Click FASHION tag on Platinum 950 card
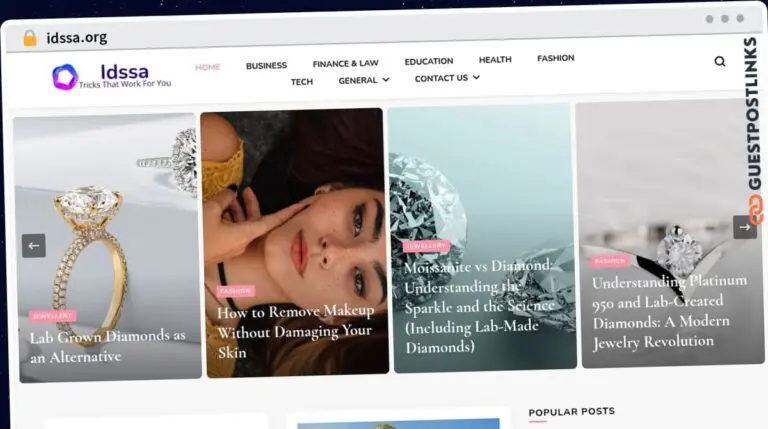Screen dimensions: 768x429 coord(610,262)
